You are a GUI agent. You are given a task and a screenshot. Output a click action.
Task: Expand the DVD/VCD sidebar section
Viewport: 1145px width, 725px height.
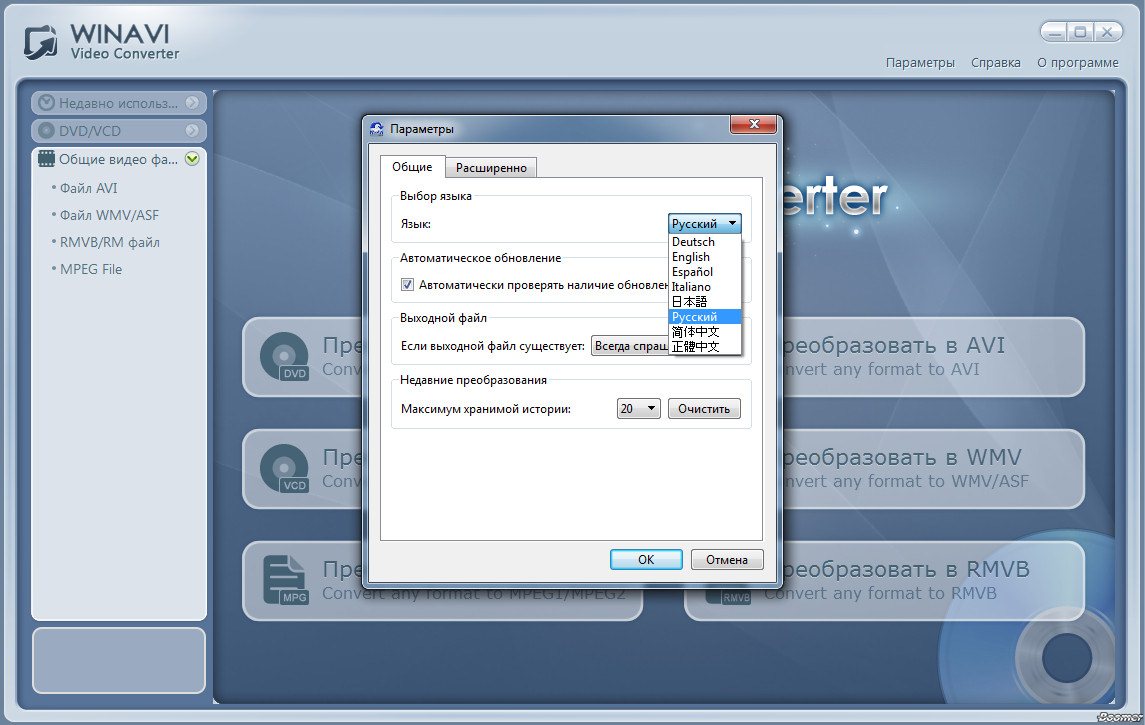coord(192,131)
